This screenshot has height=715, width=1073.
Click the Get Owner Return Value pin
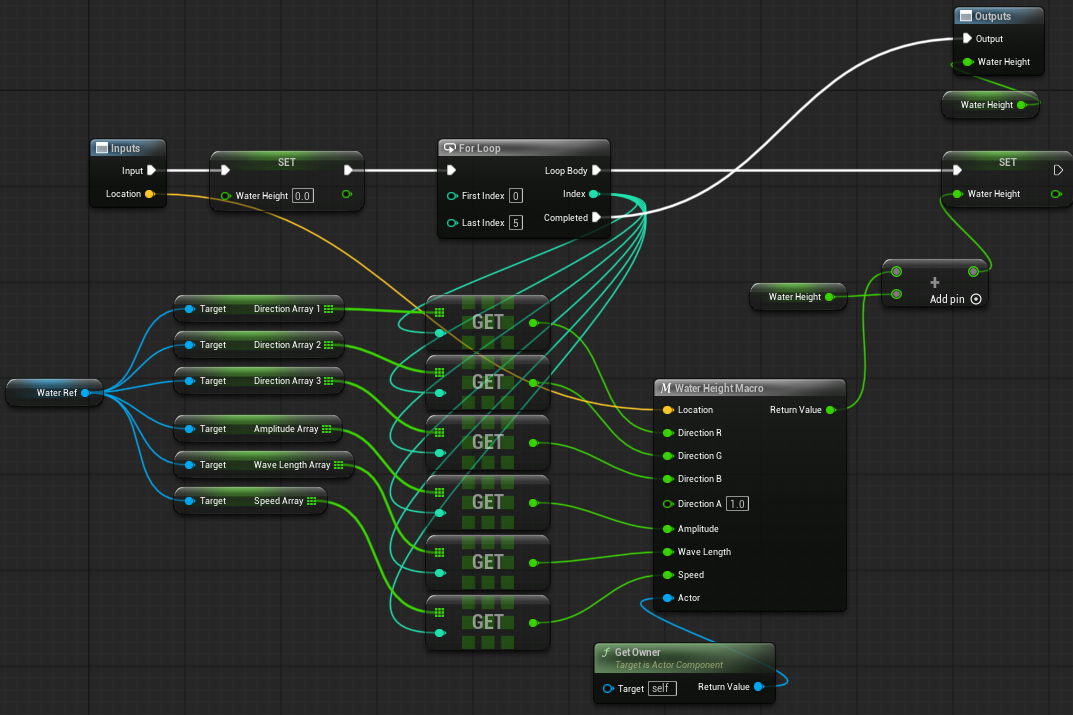(758, 687)
